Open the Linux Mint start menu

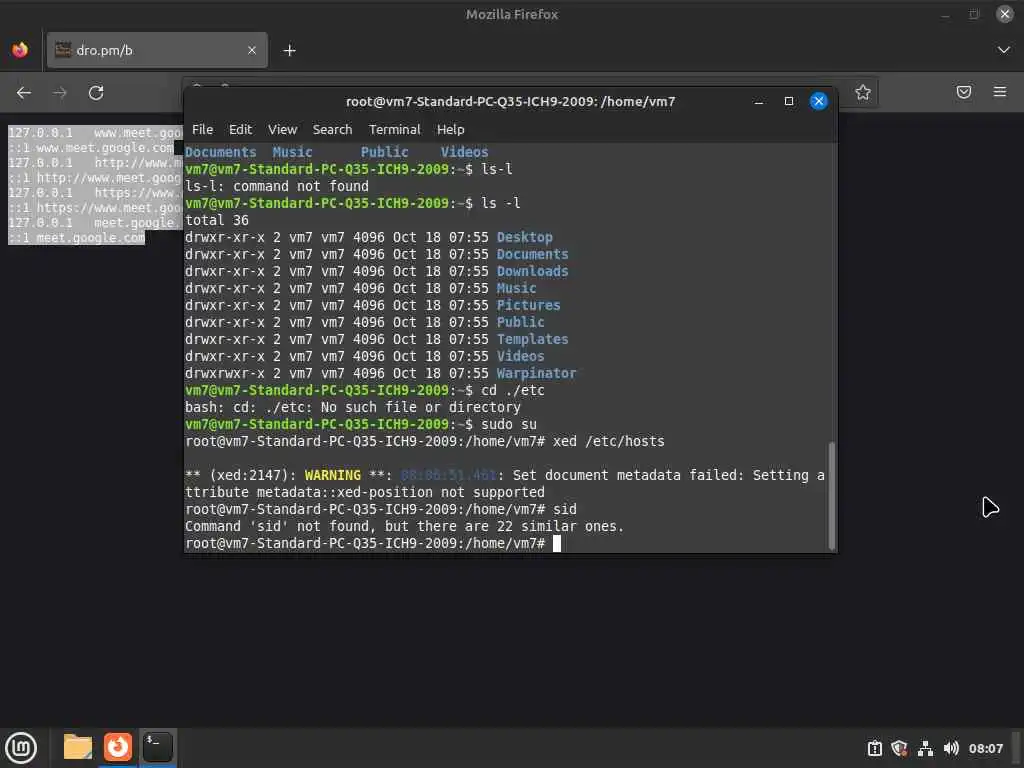(x=20, y=748)
